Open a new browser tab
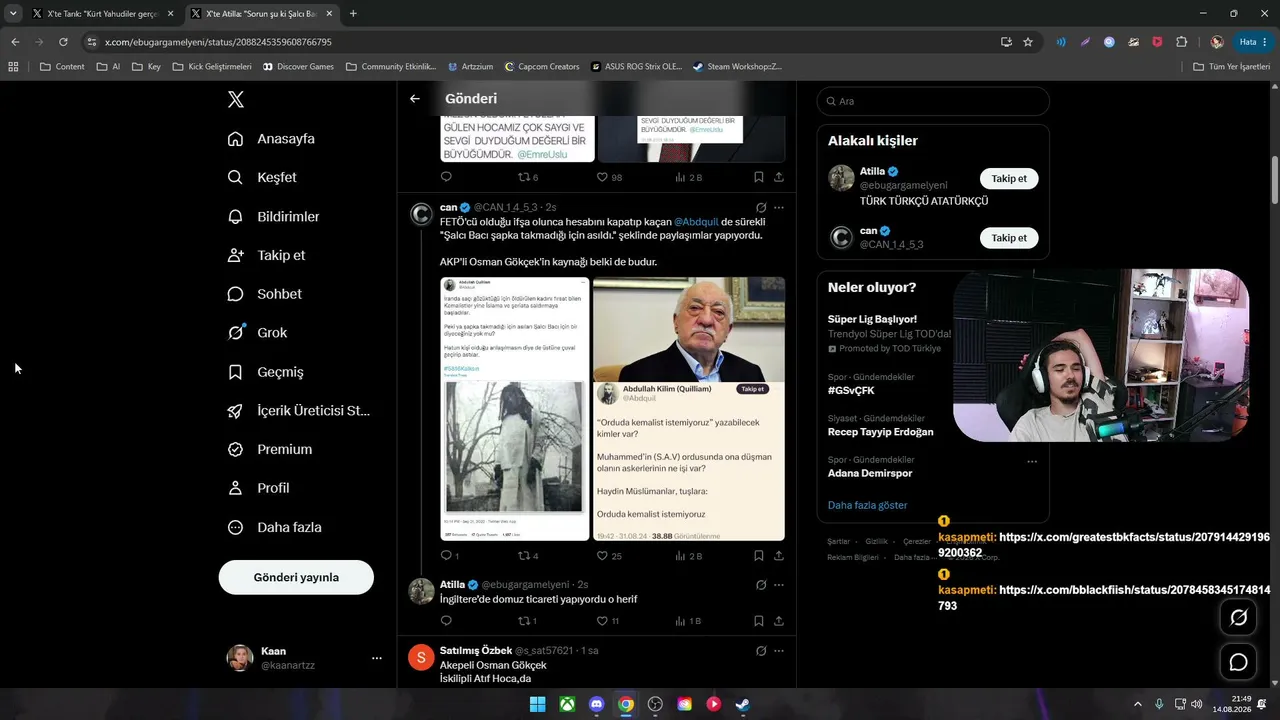This screenshot has height=720, width=1280. (x=353, y=14)
